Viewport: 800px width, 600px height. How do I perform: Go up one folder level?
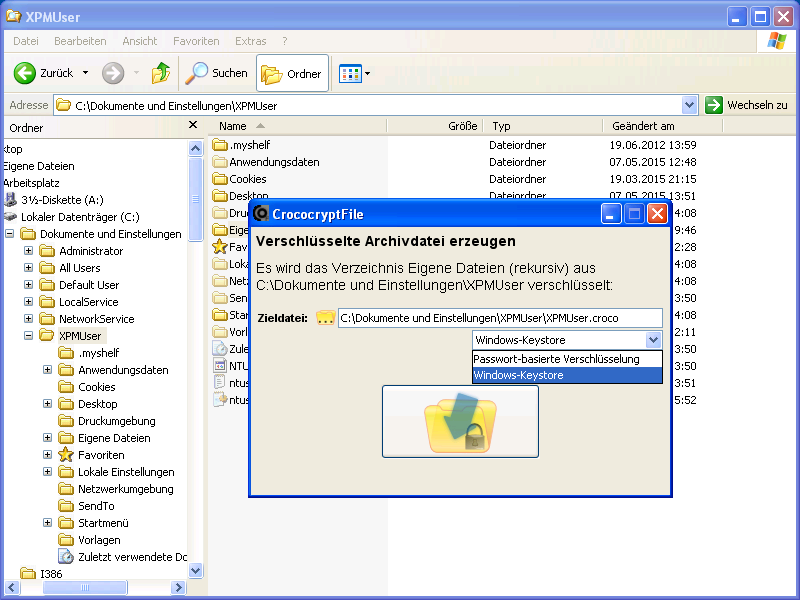(x=161, y=73)
